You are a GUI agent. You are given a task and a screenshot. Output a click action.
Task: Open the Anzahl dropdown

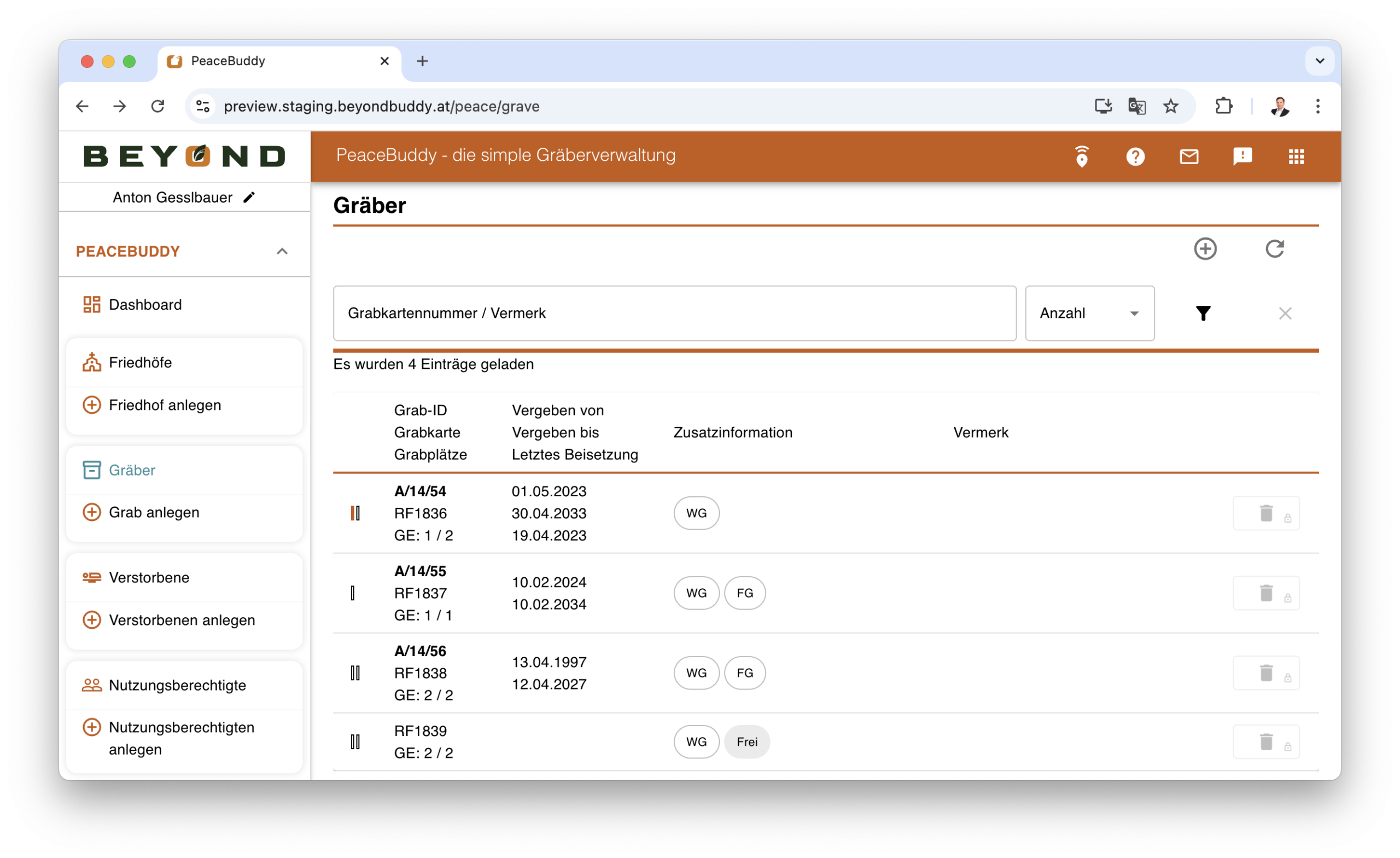[x=1089, y=314]
